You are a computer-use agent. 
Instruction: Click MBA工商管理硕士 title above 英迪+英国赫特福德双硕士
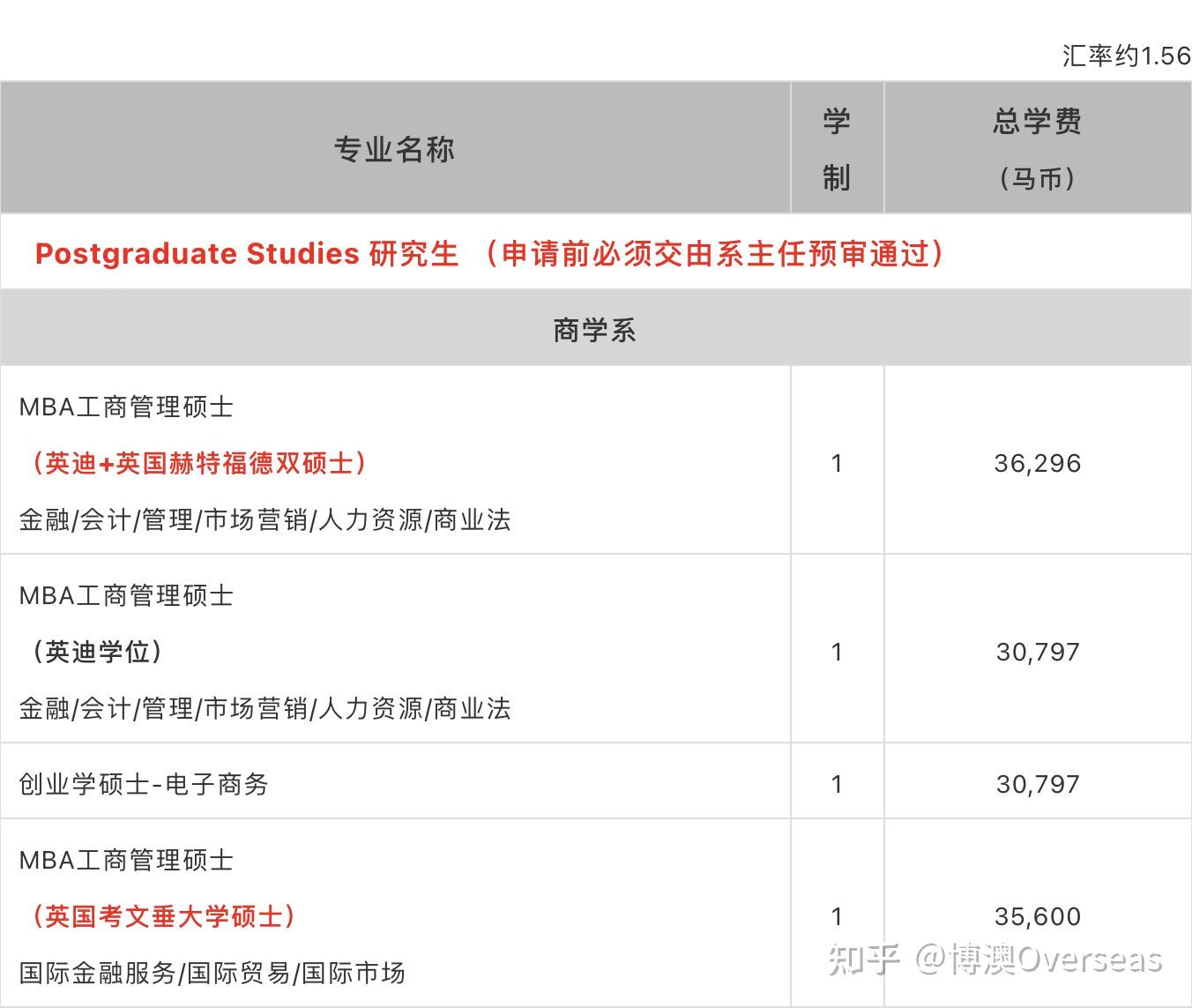point(126,407)
